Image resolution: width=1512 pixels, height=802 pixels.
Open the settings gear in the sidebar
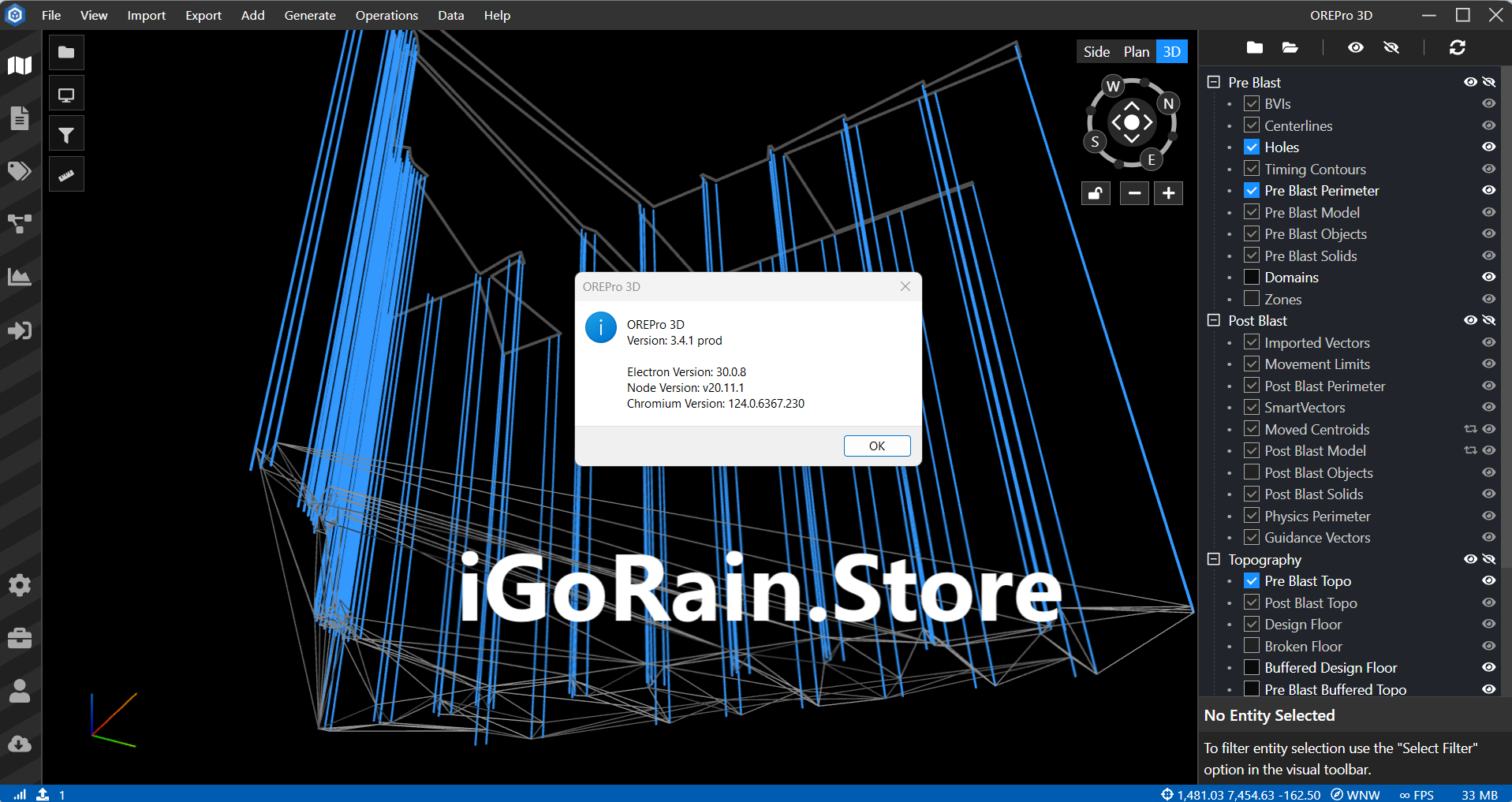19,585
